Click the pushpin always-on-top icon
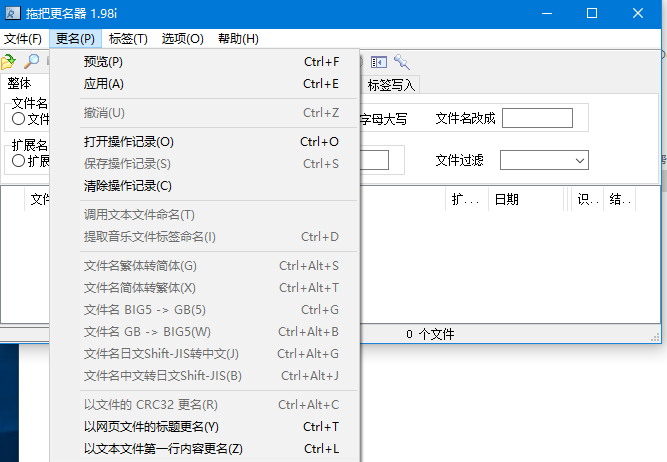 coord(402,62)
